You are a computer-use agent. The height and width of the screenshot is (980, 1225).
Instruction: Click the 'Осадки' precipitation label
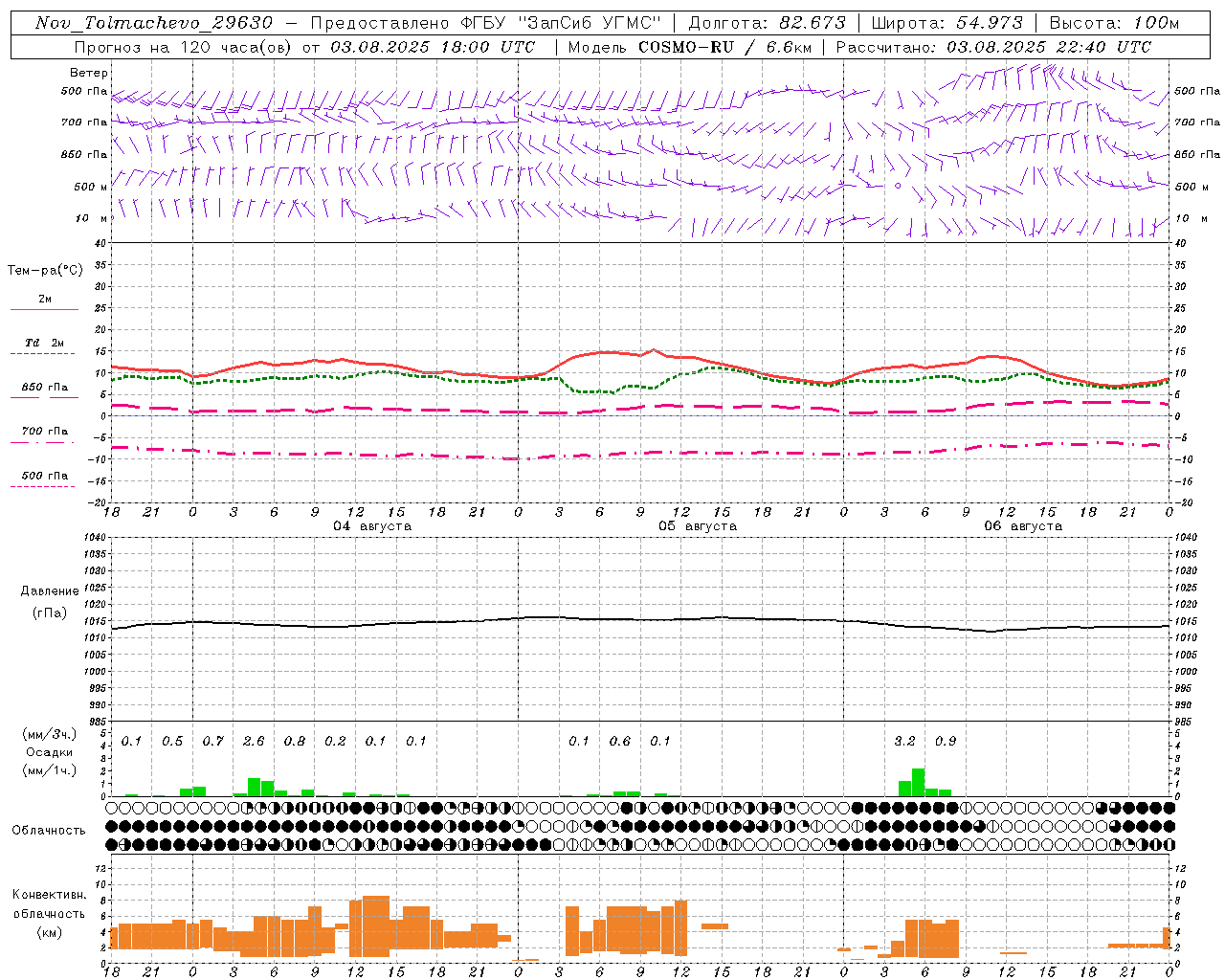tap(49, 752)
